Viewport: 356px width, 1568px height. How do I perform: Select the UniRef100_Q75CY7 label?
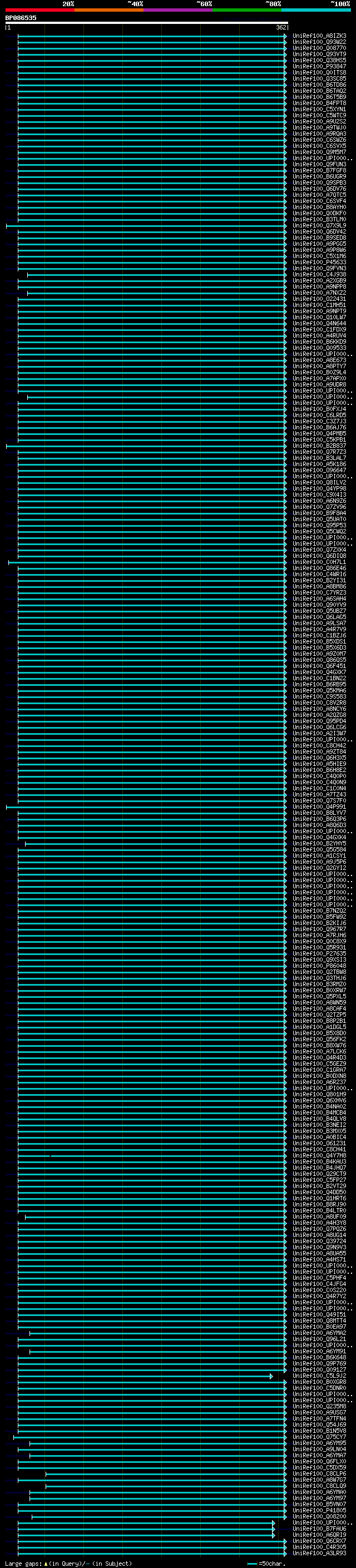pos(319,1437)
